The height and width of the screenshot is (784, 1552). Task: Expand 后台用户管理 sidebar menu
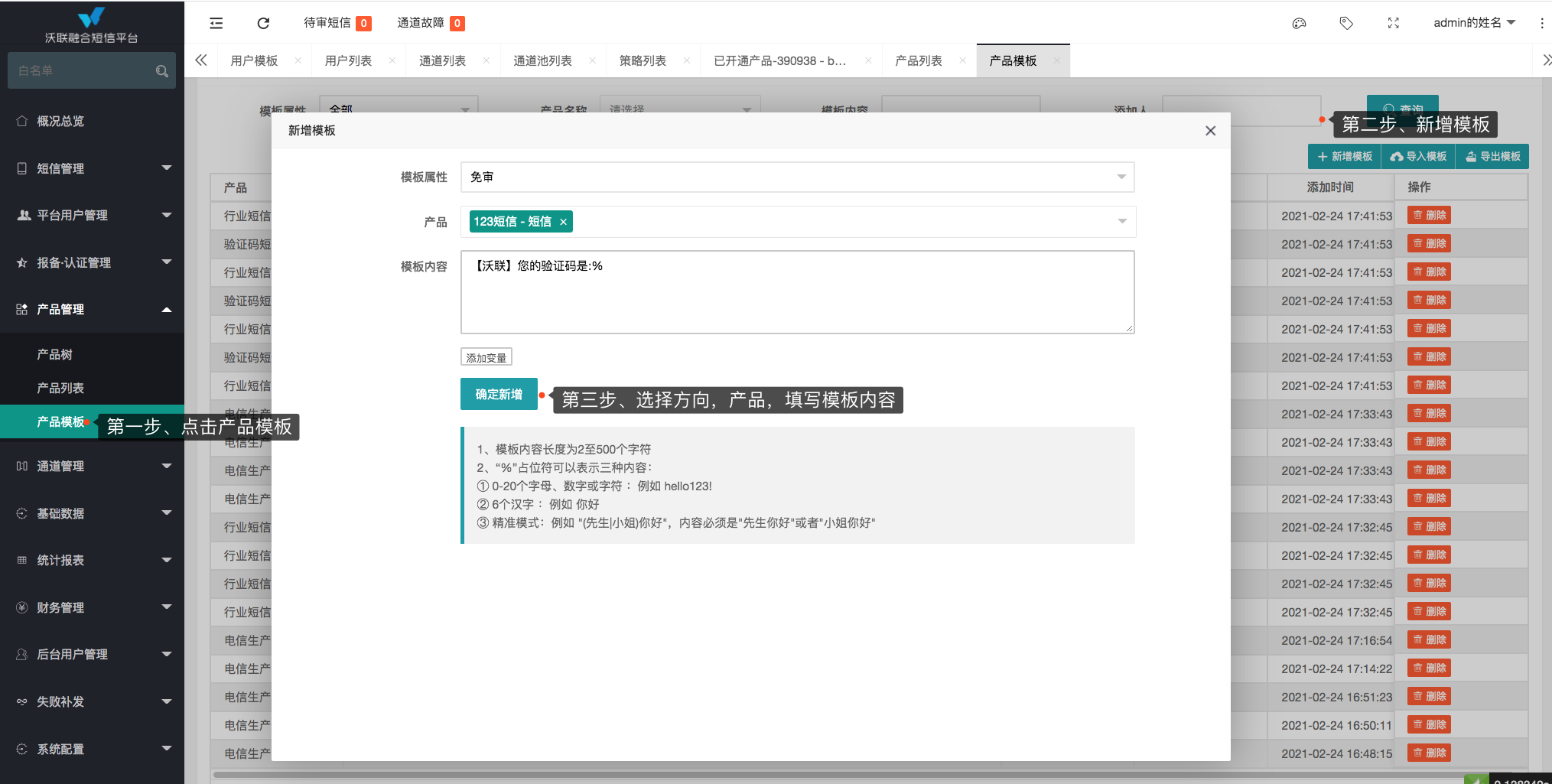coord(92,654)
